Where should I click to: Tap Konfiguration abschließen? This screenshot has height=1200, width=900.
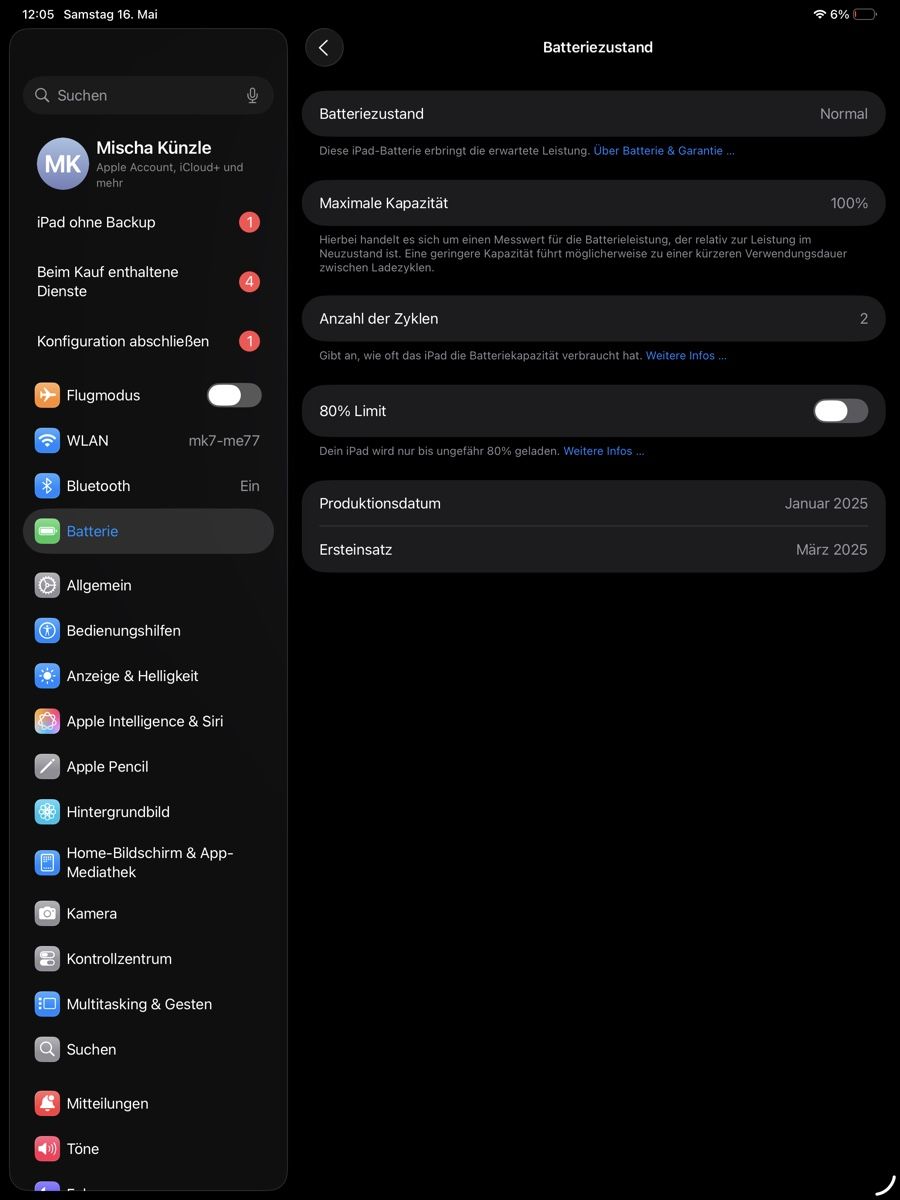click(x=148, y=341)
